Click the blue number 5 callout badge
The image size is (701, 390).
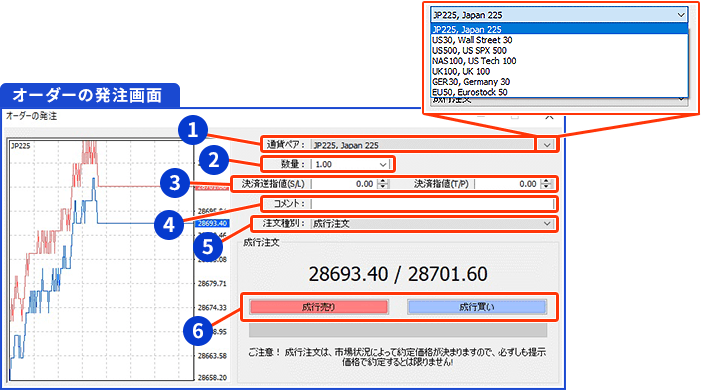[208, 246]
